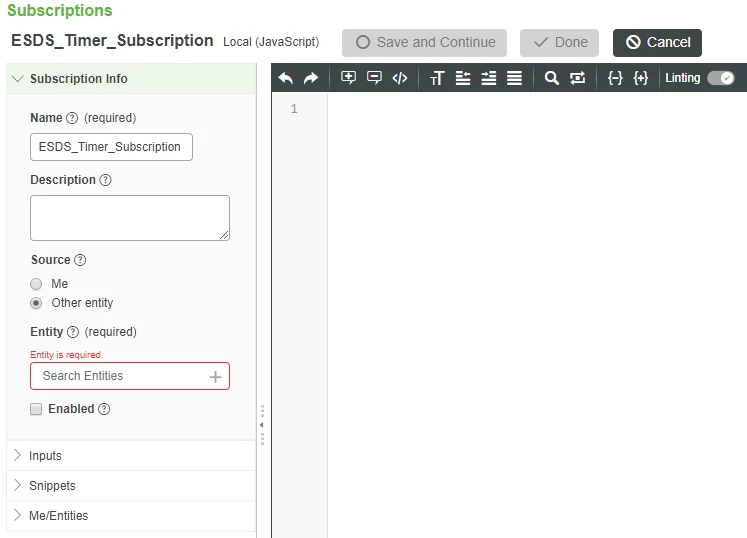Click the Description text area
Viewport: 747px width, 538px height.
(x=130, y=218)
